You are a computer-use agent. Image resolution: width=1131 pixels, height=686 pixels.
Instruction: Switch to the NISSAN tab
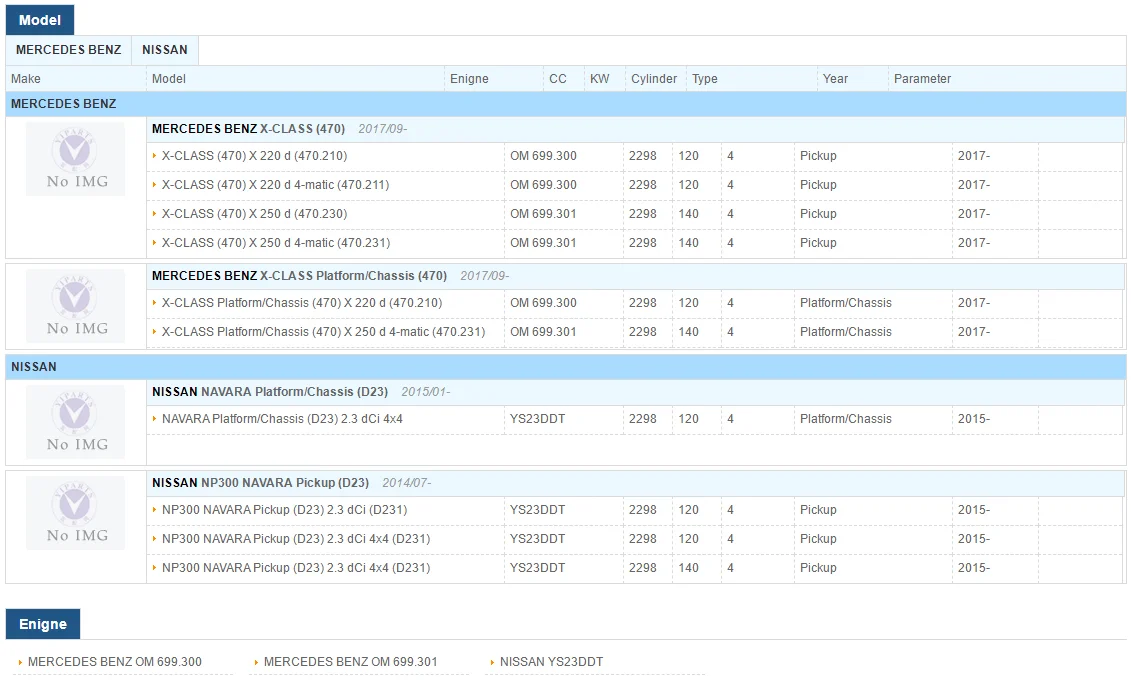164,50
